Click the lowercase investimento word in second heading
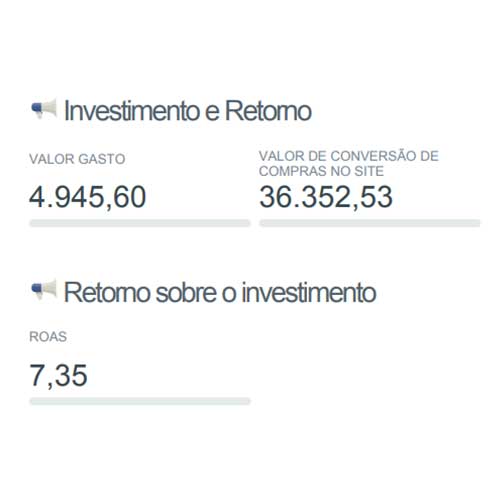This screenshot has height=500, width=500. click(x=309, y=292)
